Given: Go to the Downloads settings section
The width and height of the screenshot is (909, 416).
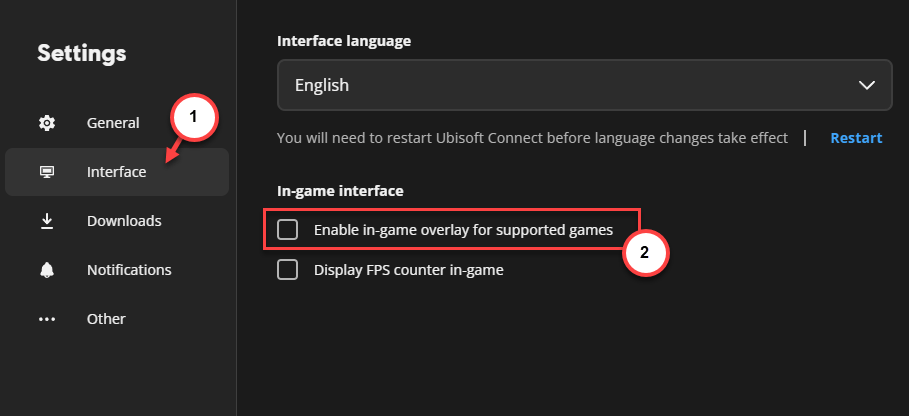Looking at the screenshot, I should tap(124, 221).
